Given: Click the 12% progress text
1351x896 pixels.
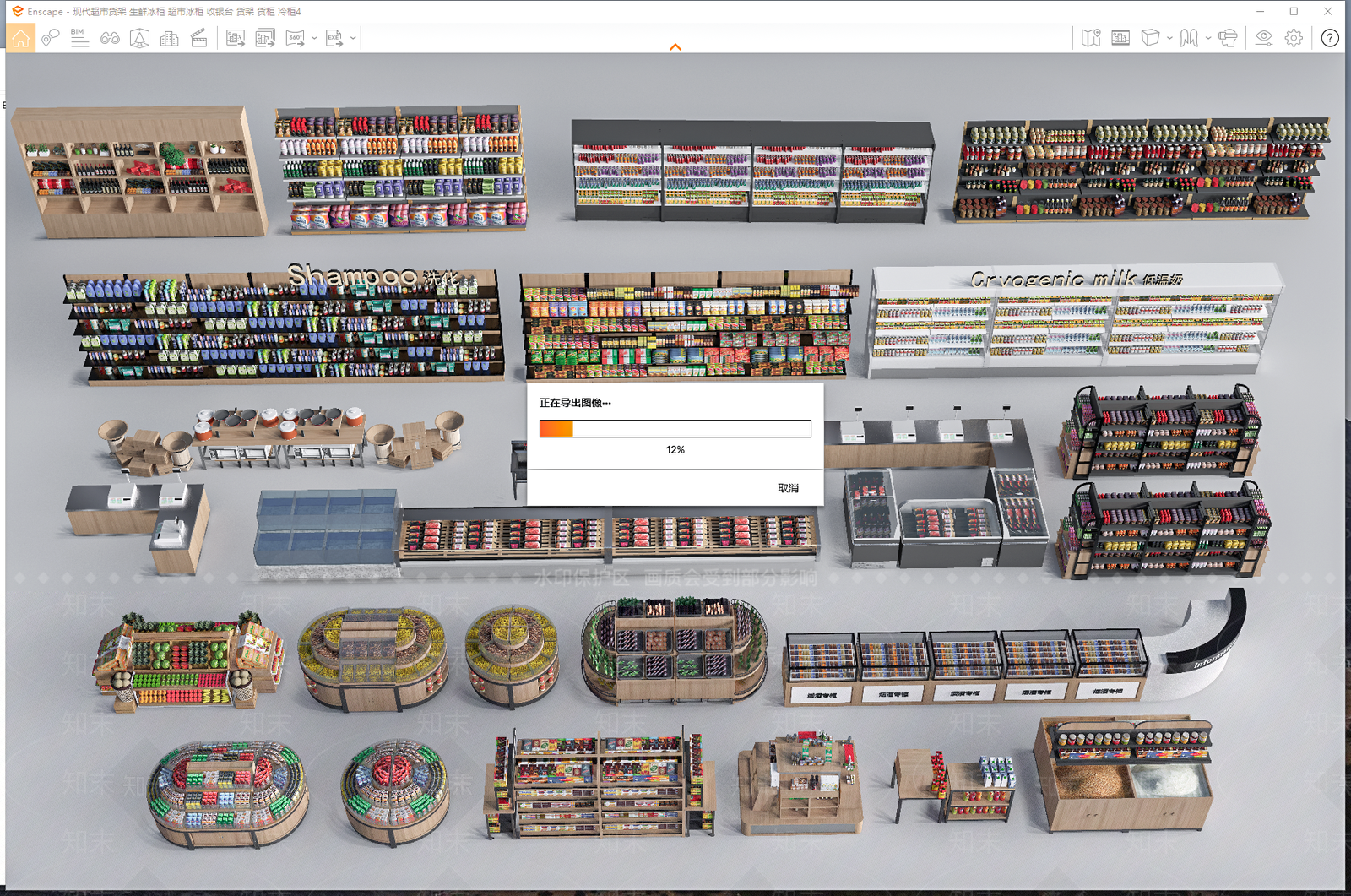Looking at the screenshot, I should coord(675,450).
